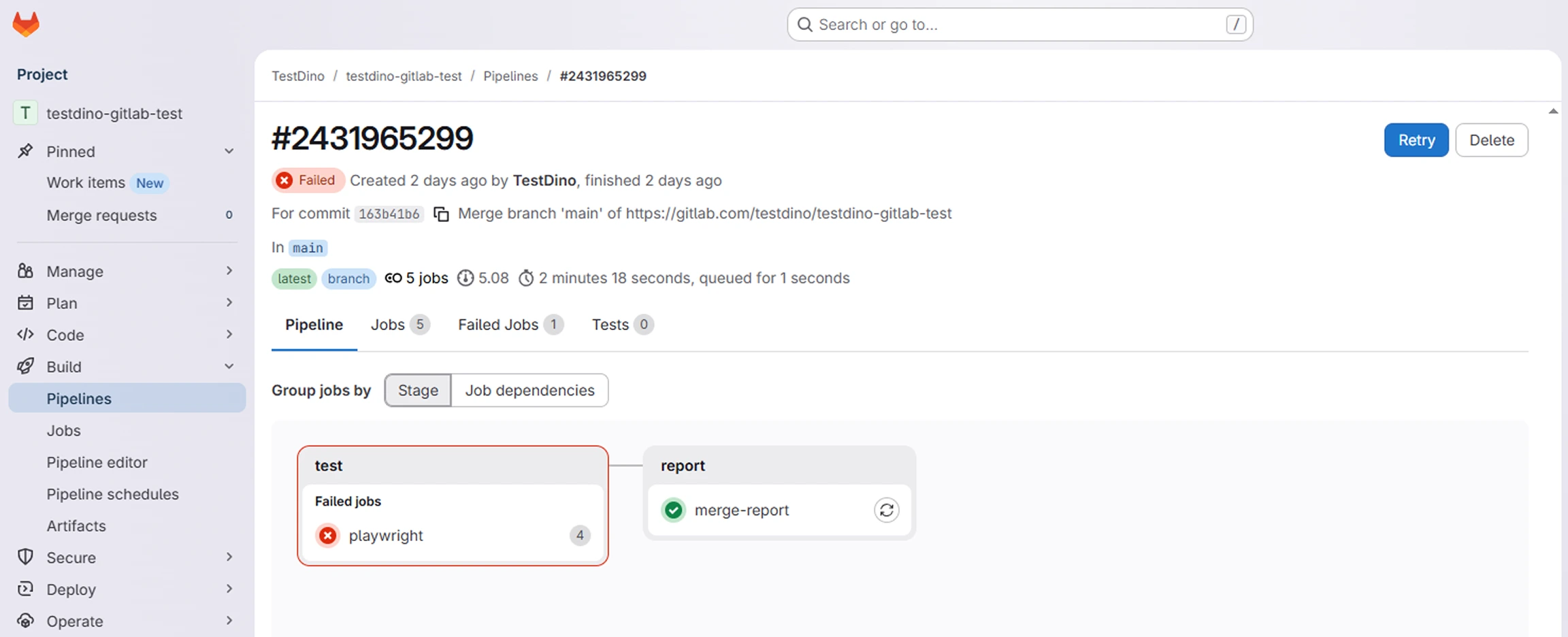Click the compute minutes 5.08 icon

[465, 278]
